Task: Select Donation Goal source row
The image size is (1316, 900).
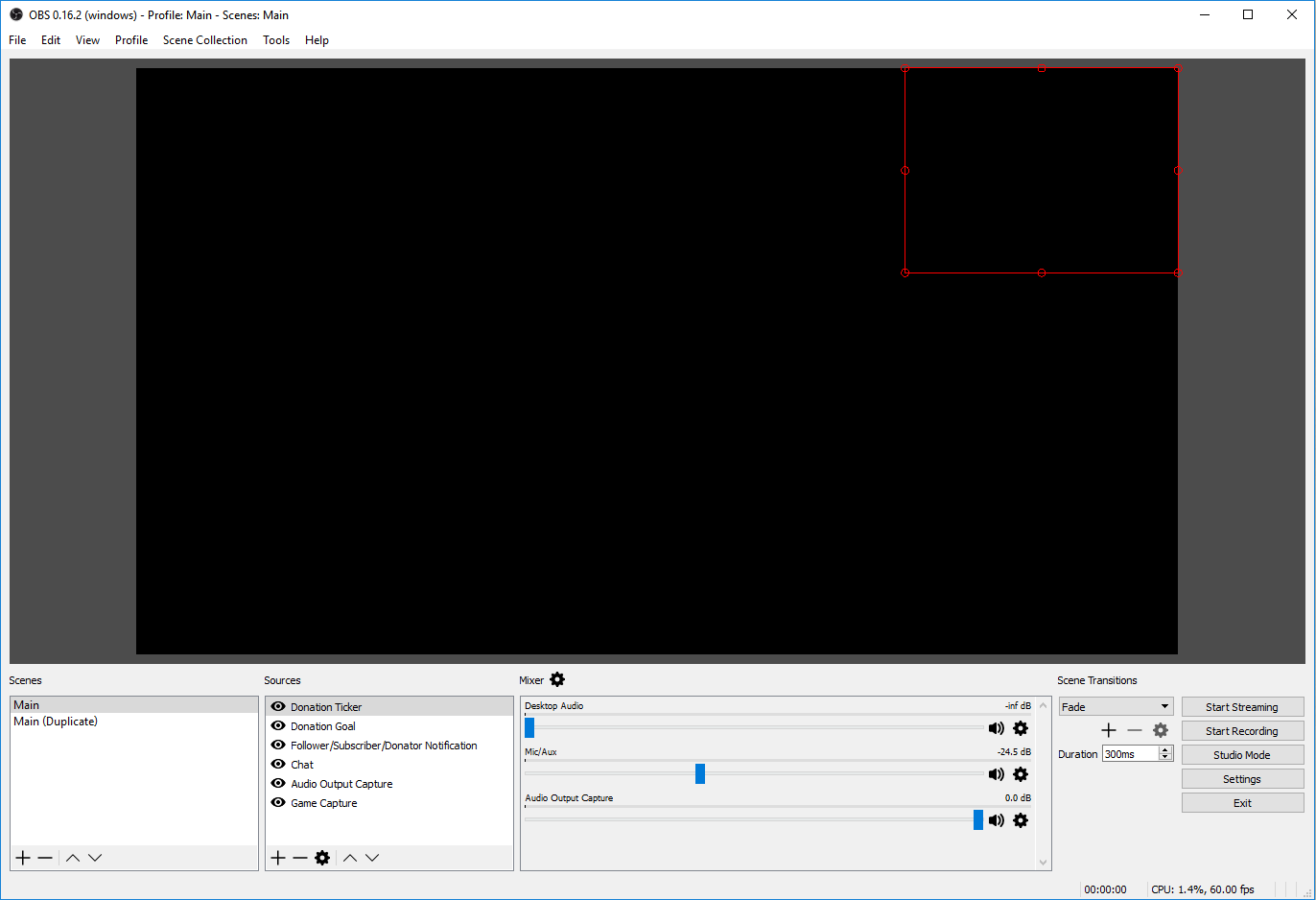Action: click(x=389, y=726)
